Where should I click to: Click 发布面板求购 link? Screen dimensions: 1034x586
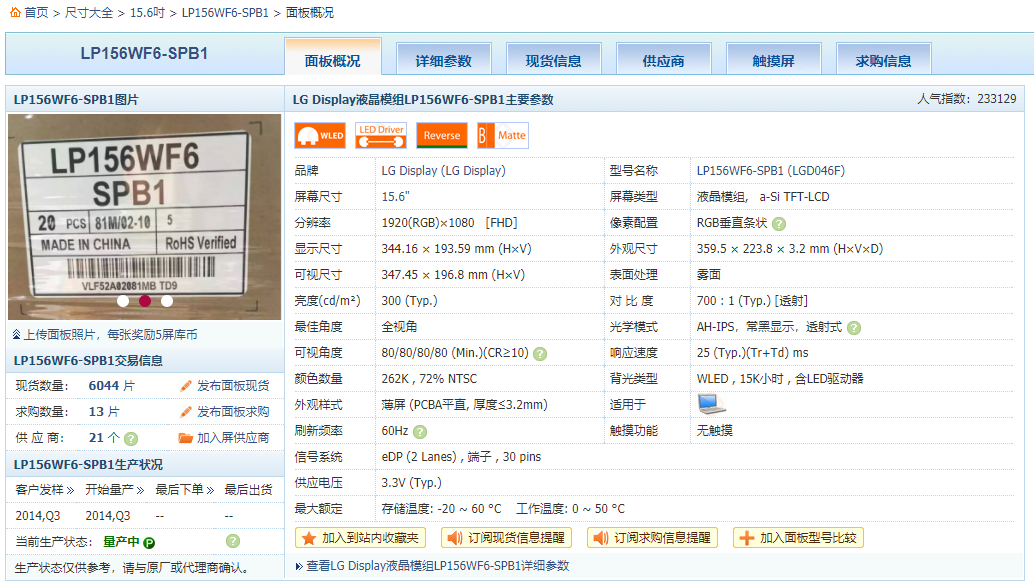point(233,412)
